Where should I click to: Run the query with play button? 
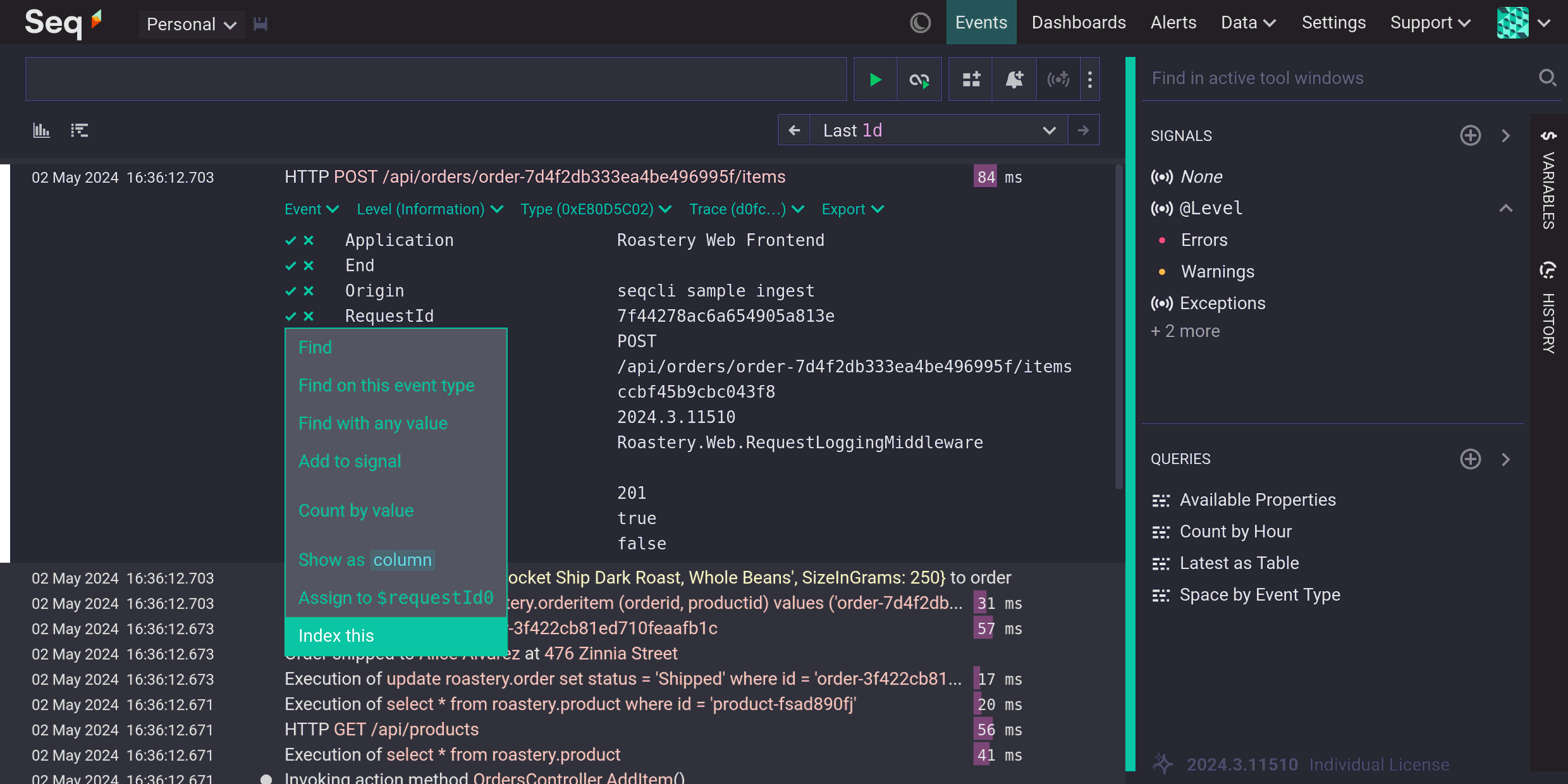pyautogui.click(x=876, y=79)
